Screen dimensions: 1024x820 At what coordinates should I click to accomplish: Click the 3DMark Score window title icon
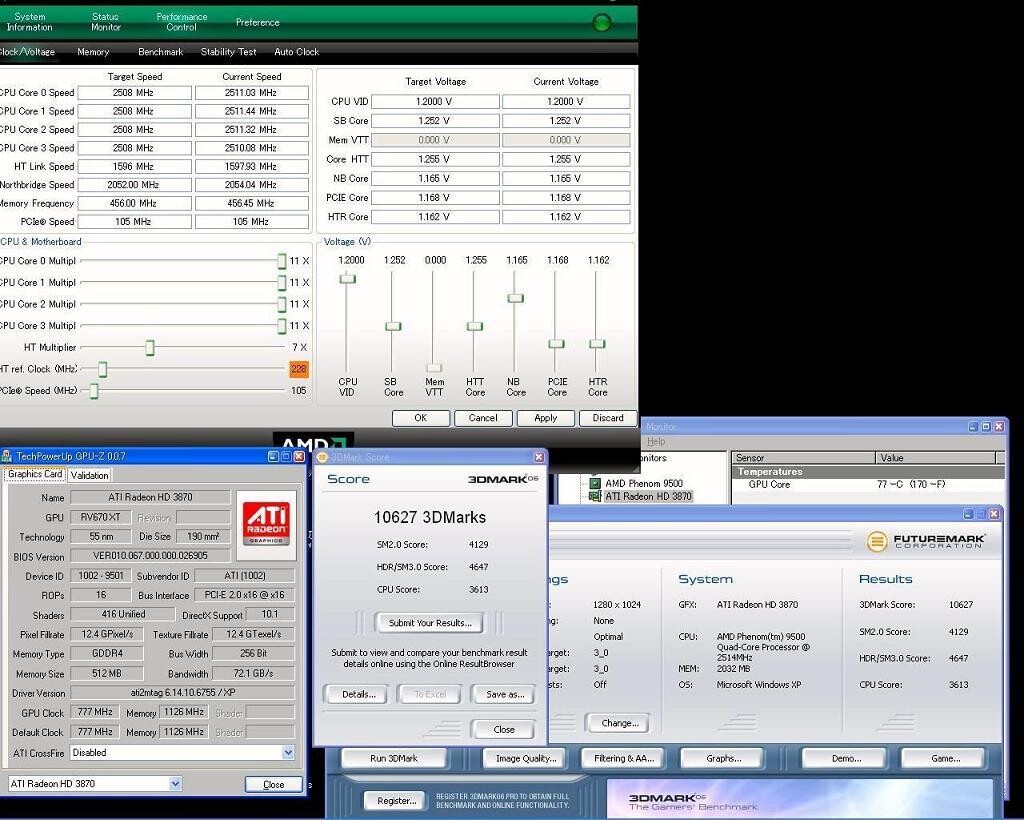tap(321, 457)
